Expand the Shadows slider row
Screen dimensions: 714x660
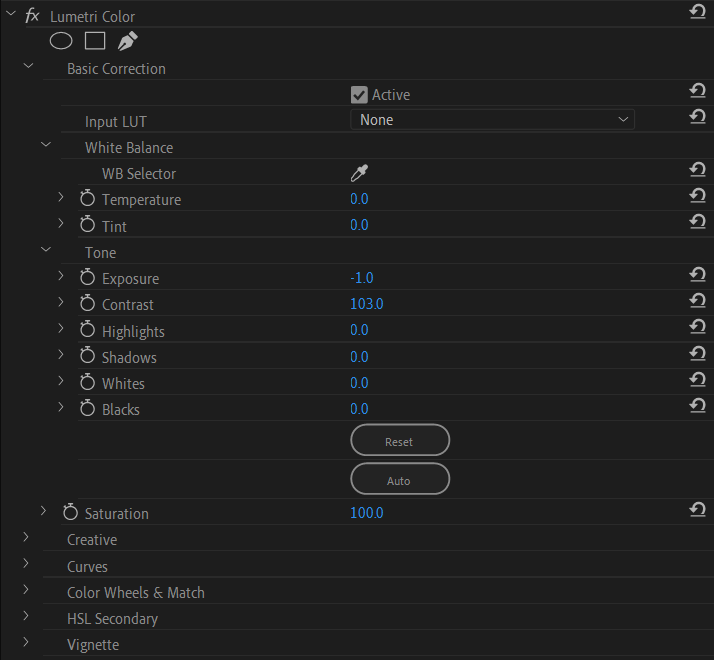pyautogui.click(x=61, y=354)
